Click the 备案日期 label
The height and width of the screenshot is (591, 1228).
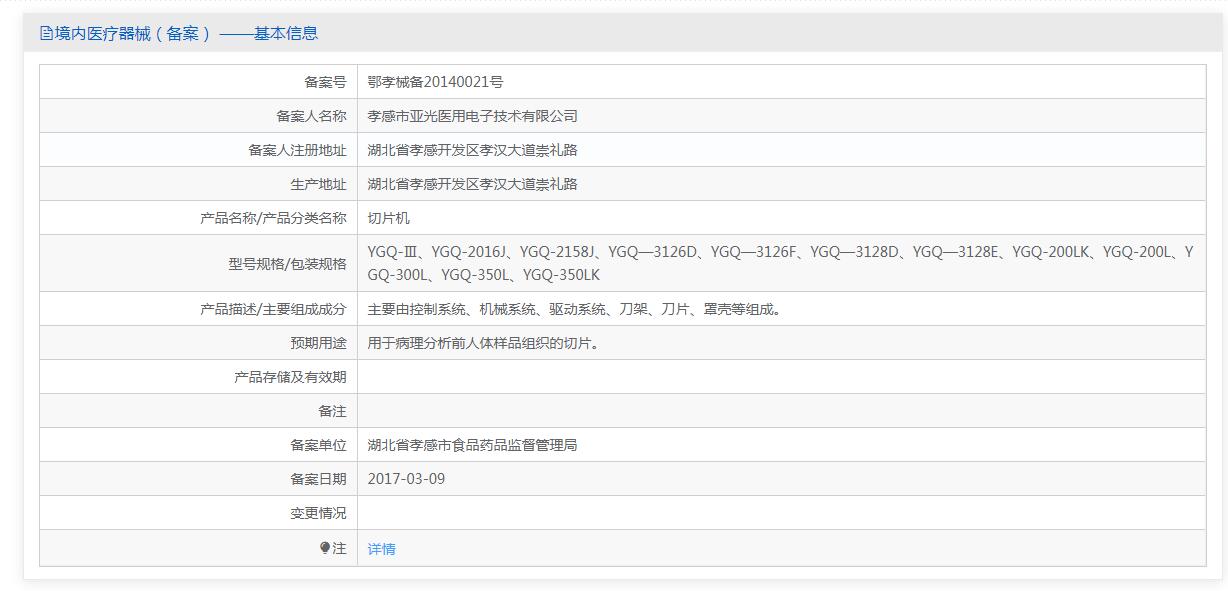318,479
